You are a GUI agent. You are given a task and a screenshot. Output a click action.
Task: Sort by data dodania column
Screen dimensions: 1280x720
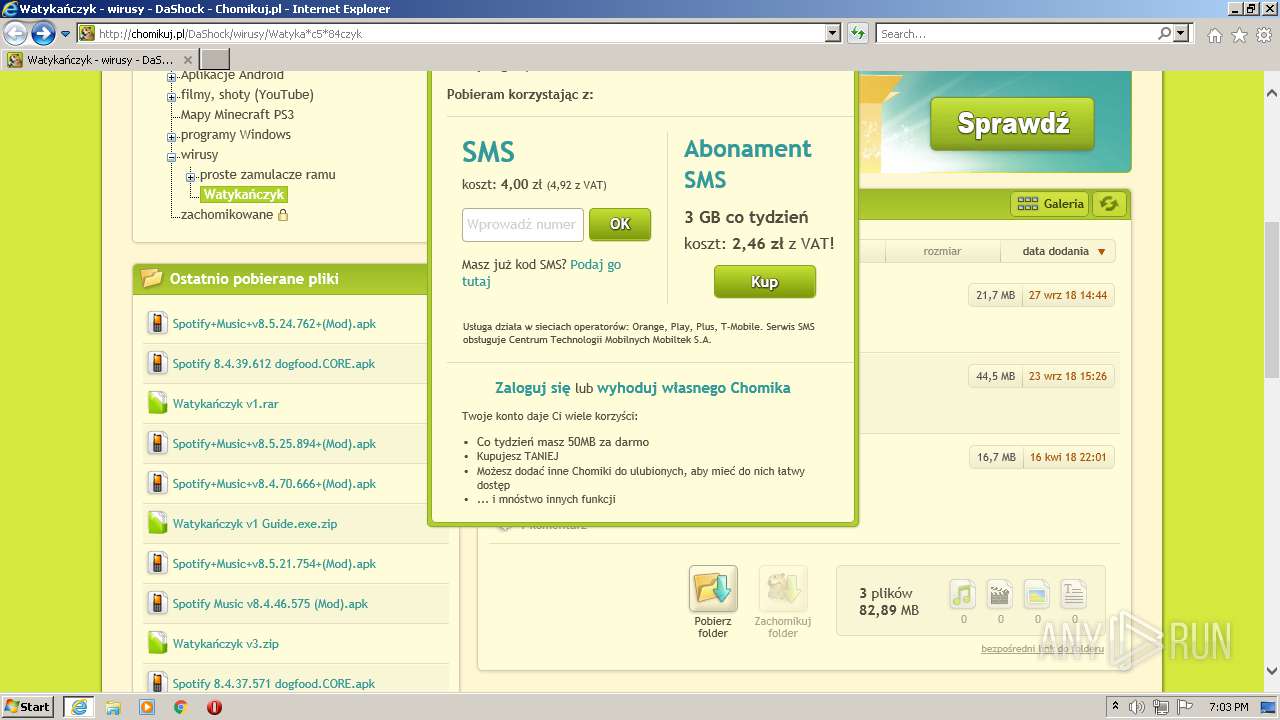pyautogui.click(x=1058, y=251)
